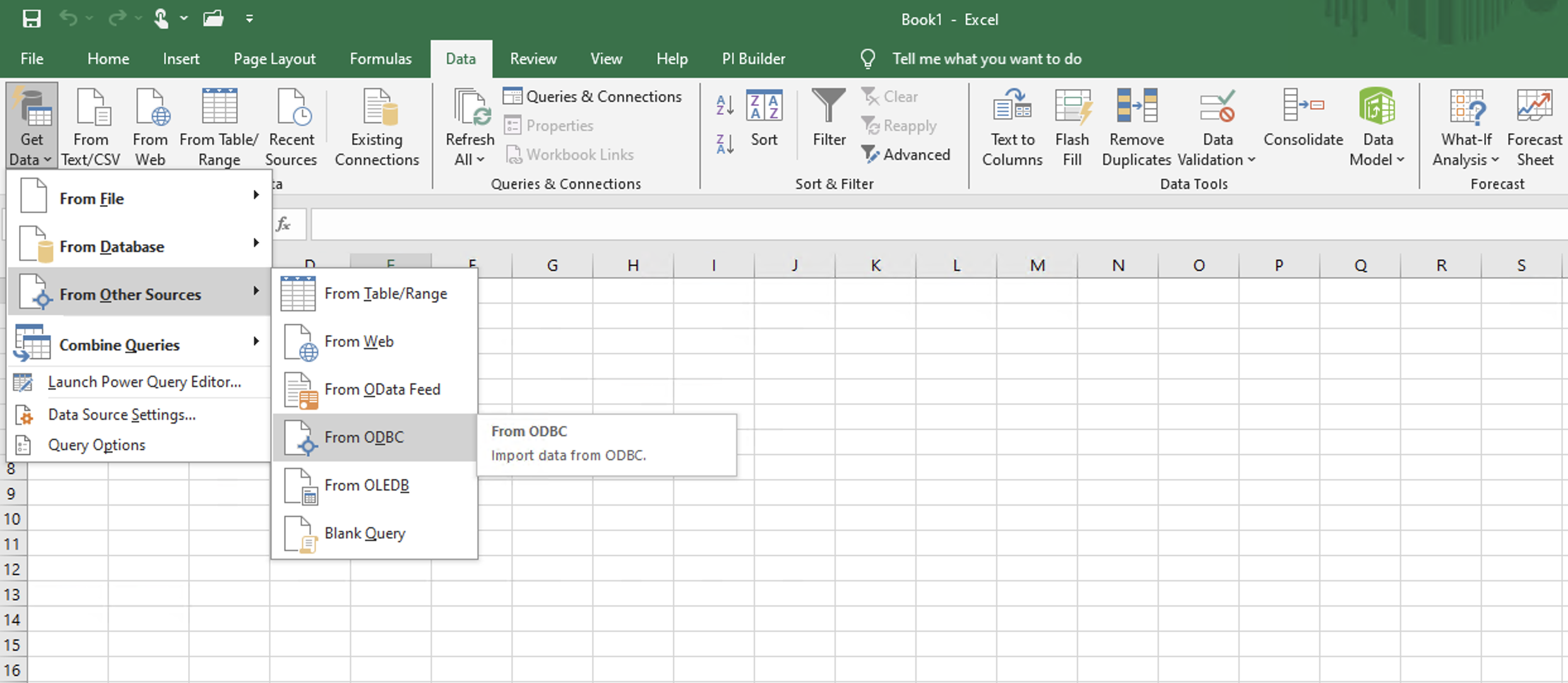Open the Data Validation dropdown

tap(1216, 124)
